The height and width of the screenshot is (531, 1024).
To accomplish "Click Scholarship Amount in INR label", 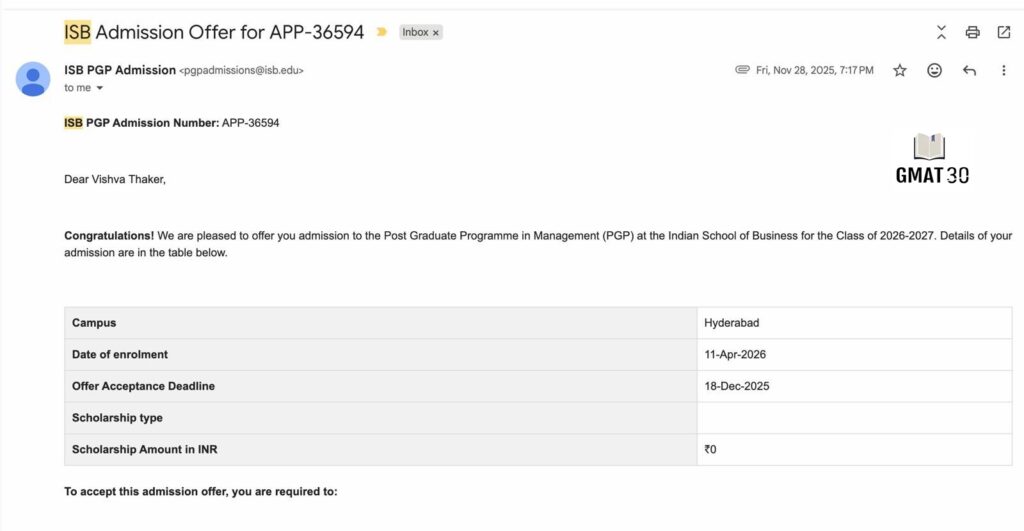I will click(x=144, y=449).
